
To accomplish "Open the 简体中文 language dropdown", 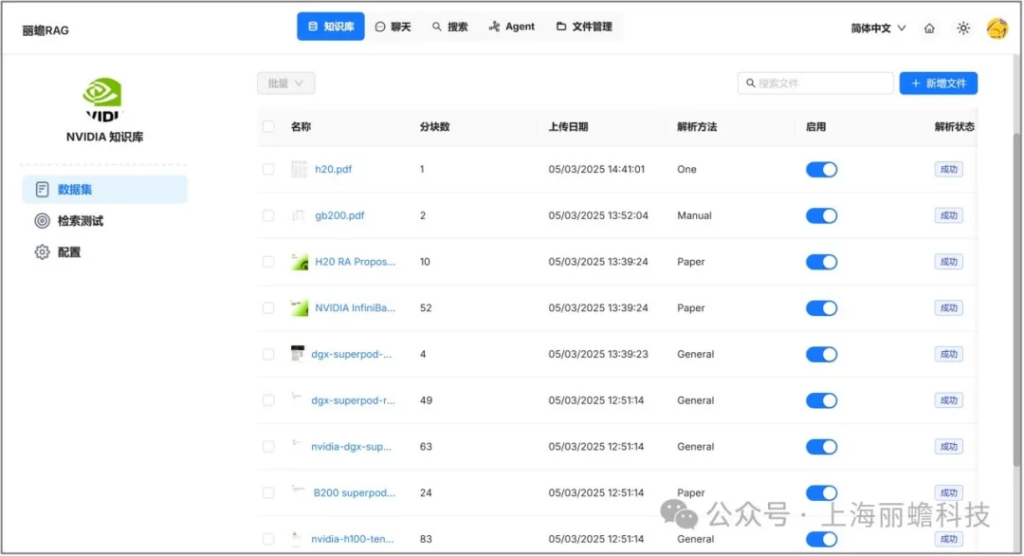I will (878, 28).
